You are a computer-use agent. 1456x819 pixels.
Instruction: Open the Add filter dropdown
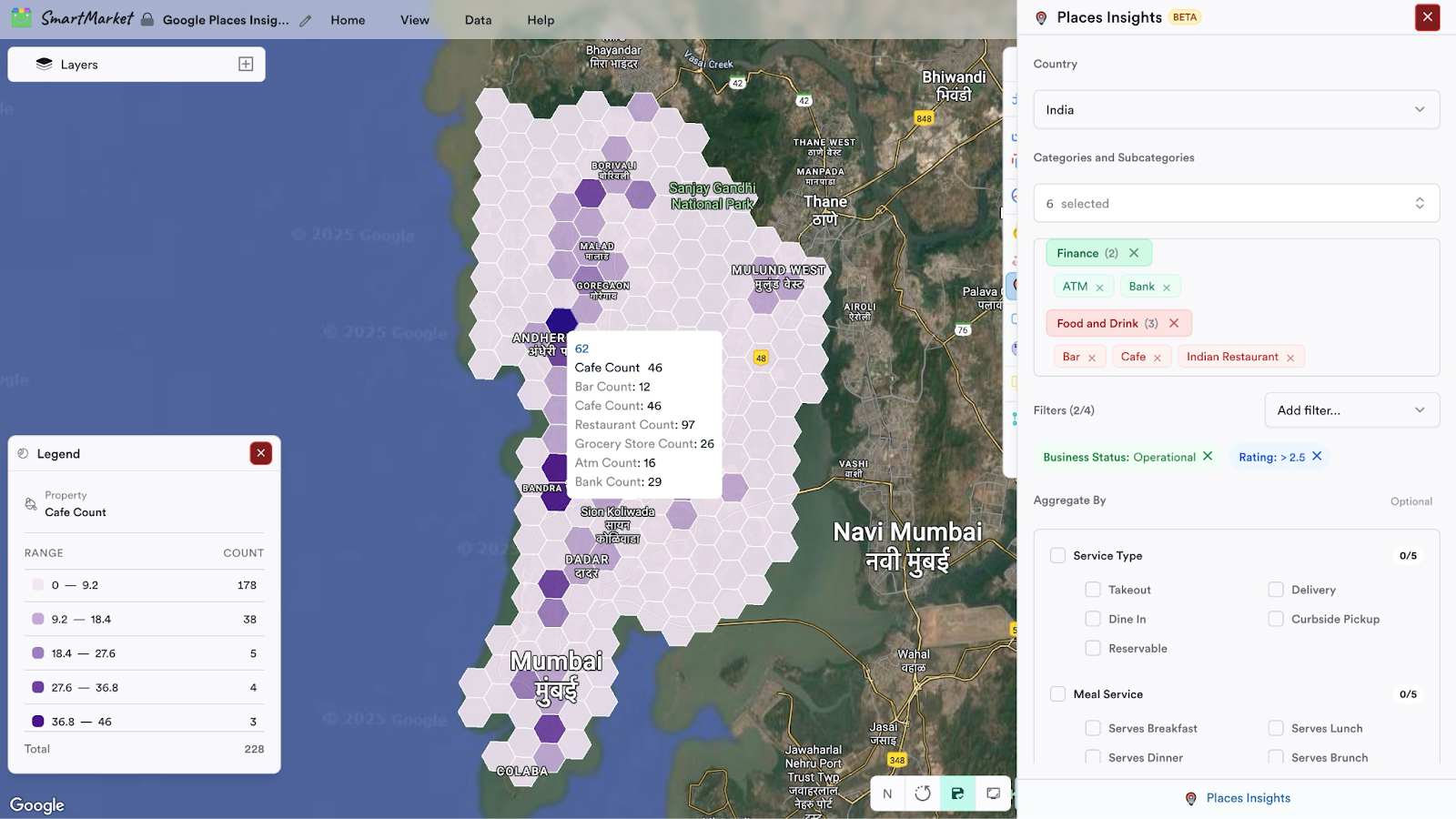coord(1351,410)
